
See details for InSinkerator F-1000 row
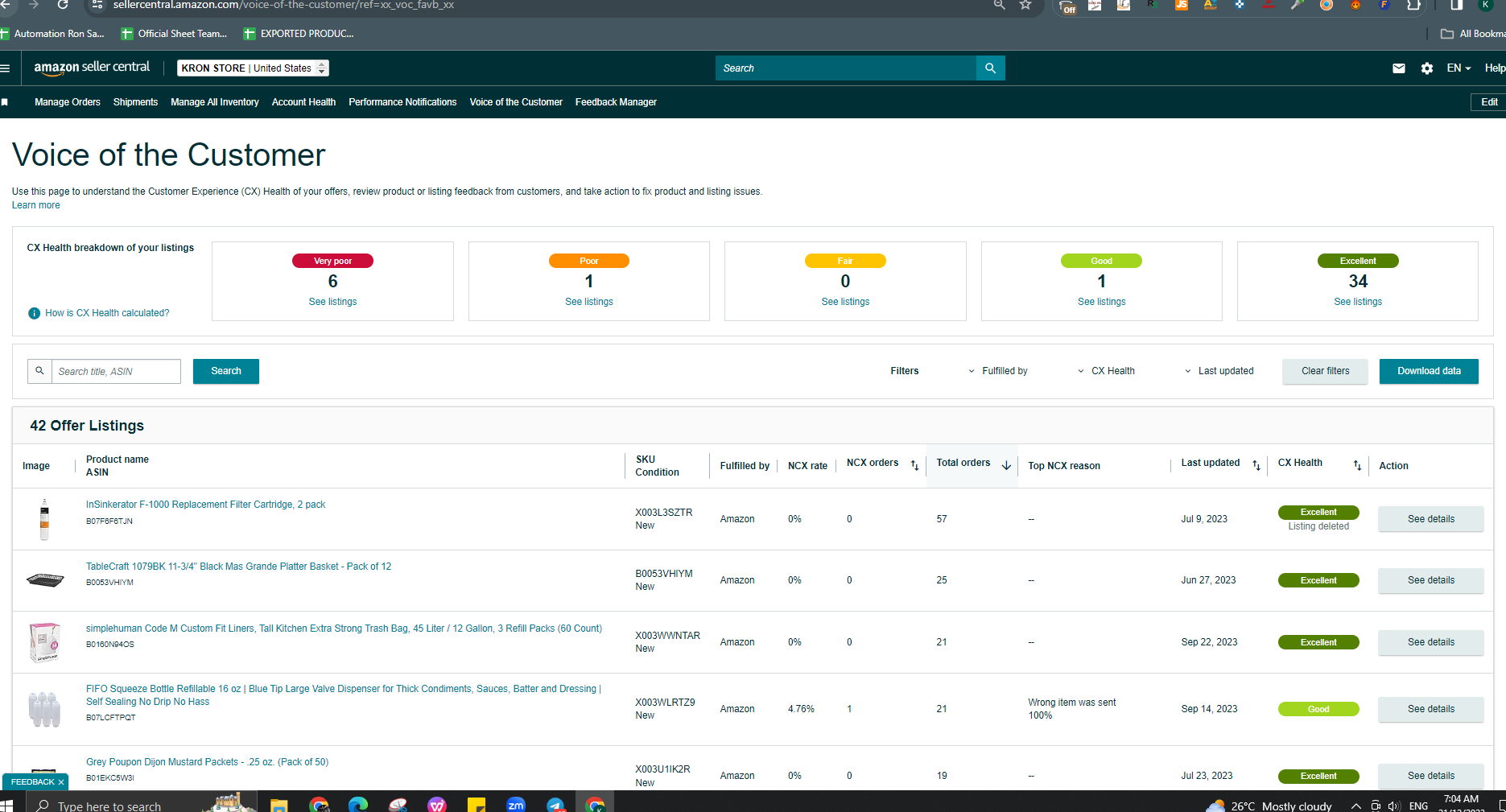pyautogui.click(x=1430, y=519)
